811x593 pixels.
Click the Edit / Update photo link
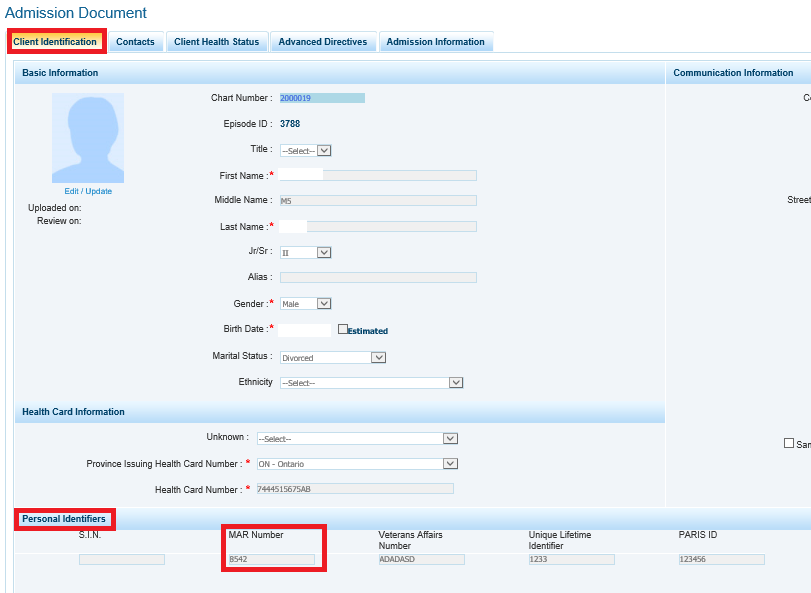pos(88,191)
